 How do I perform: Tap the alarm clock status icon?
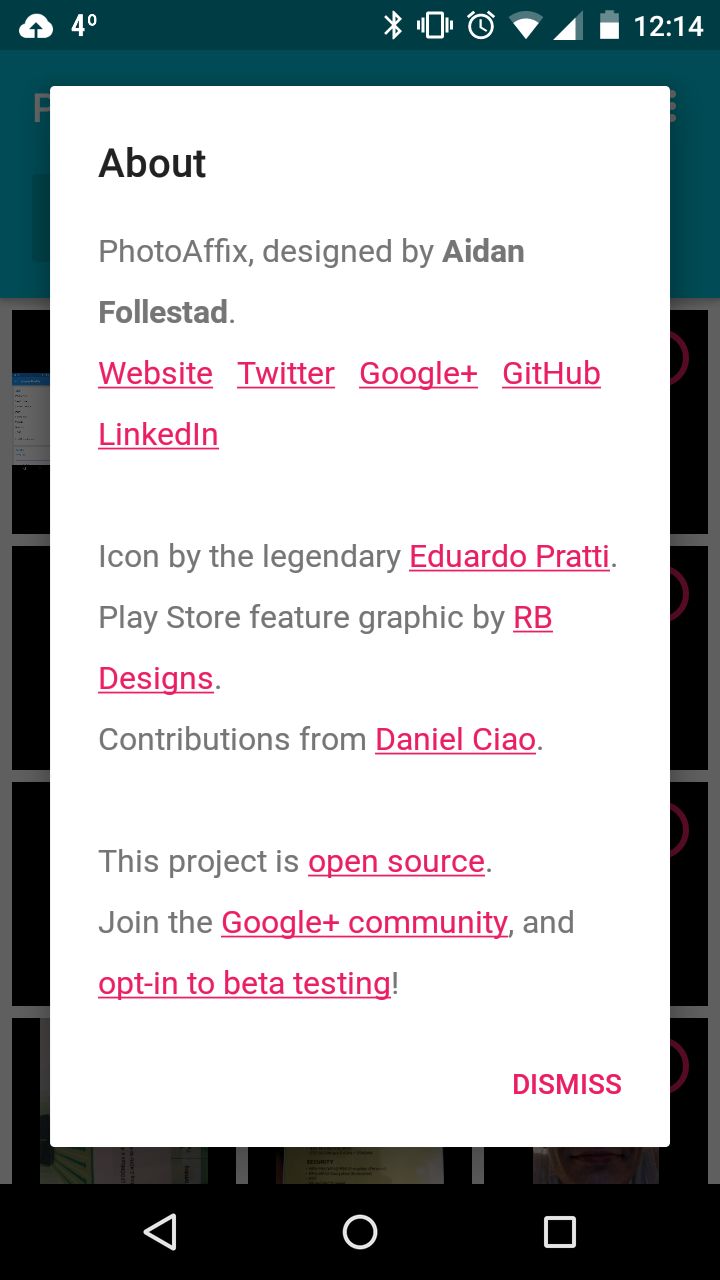[481, 25]
